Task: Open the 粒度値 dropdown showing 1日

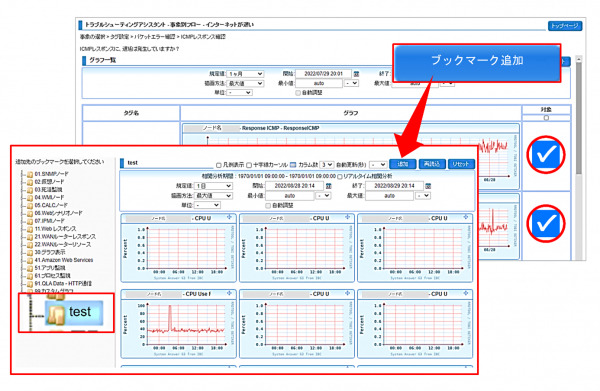Action: [214, 186]
